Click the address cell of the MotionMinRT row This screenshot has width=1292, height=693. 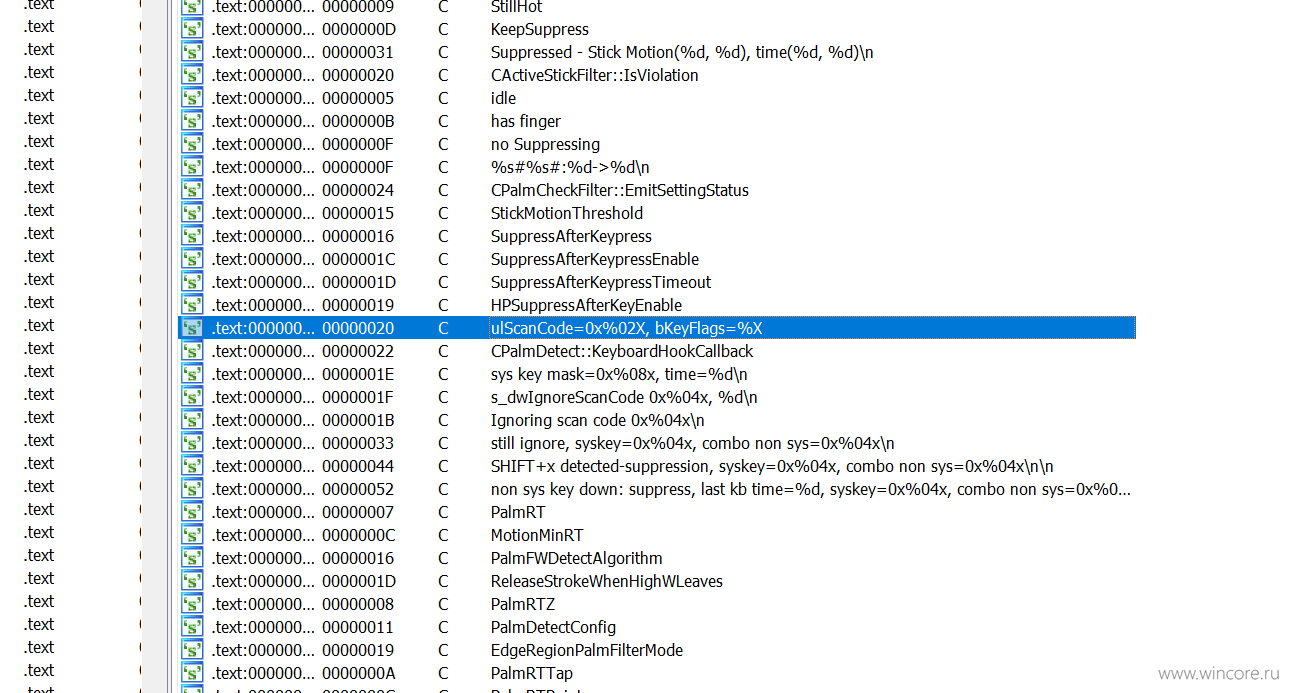263,535
